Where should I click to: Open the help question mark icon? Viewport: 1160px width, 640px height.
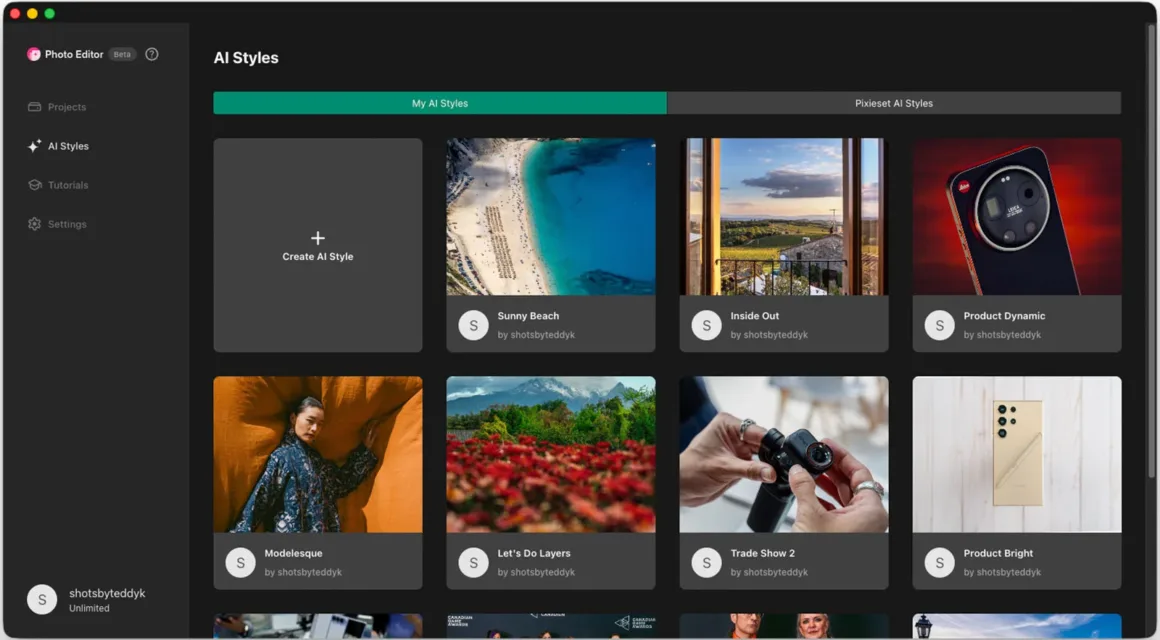coord(152,54)
